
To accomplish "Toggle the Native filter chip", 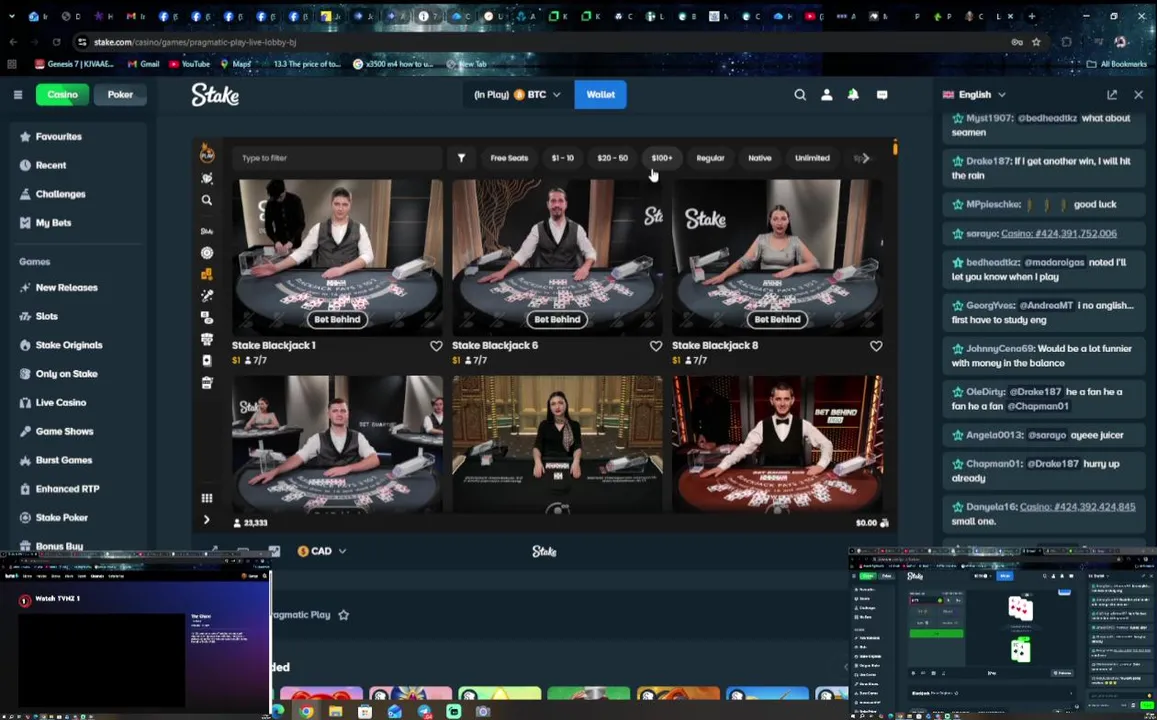I will pos(759,158).
